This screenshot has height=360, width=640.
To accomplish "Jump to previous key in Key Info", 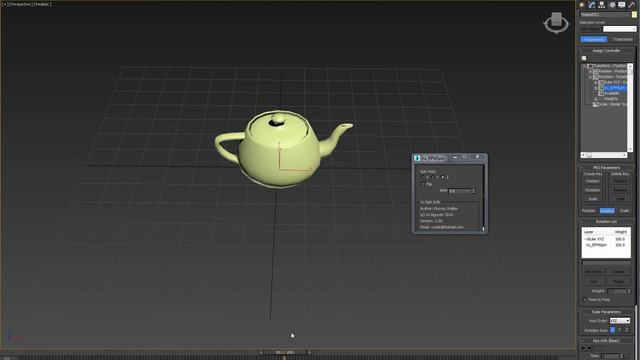I will click(x=583, y=348).
